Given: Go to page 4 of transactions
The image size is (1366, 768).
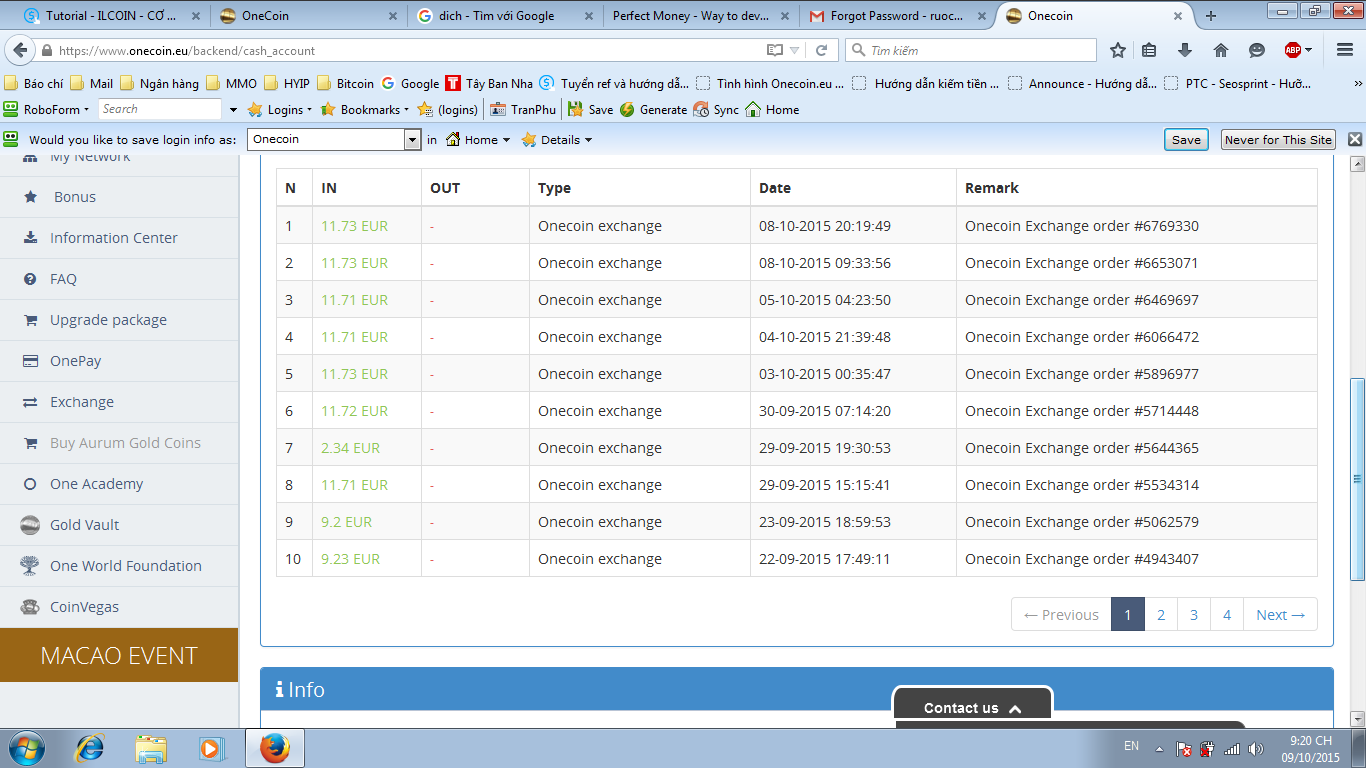Looking at the screenshot, I should 1226,615.
